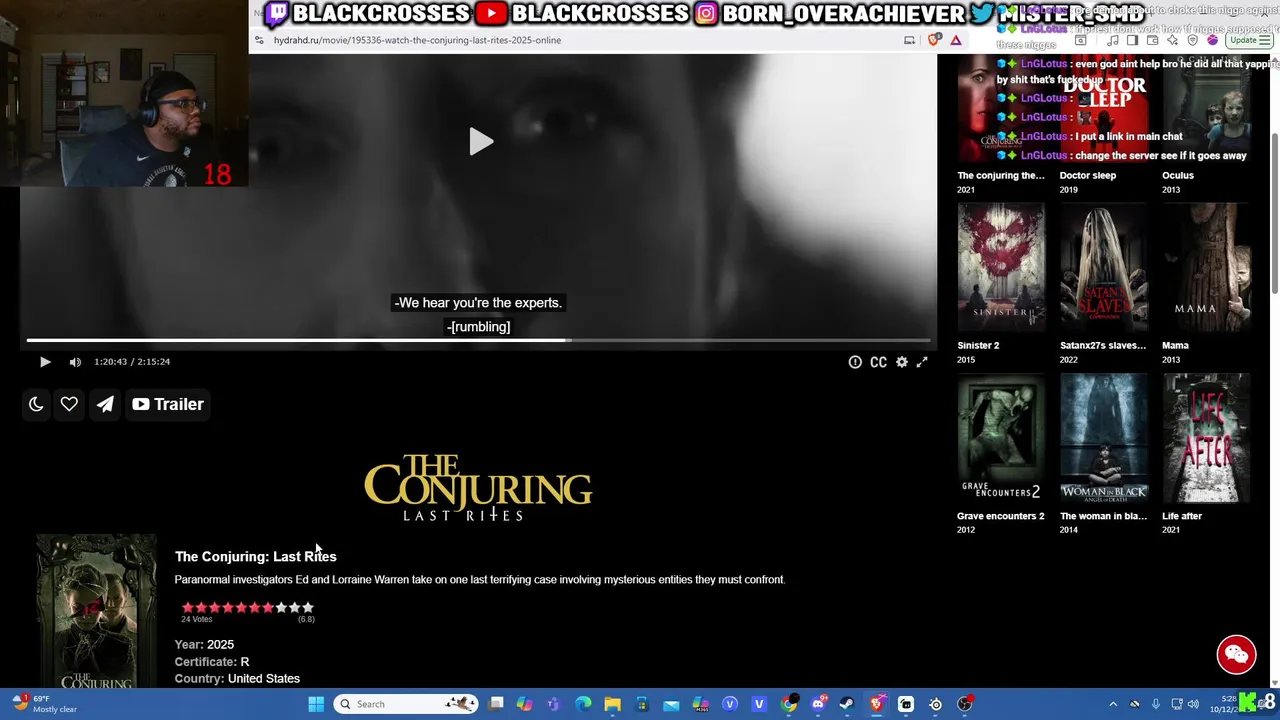
Task: Open OBS Studio from the taskbar
Action: tap(965, 704)
